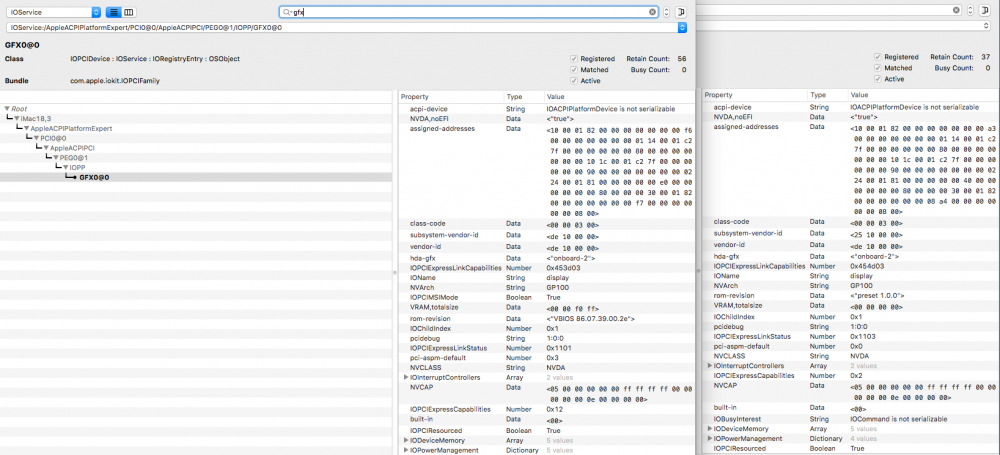Expand IOPowerManagement in the background window
1000x455 pixels.
(x=710, y=439)
